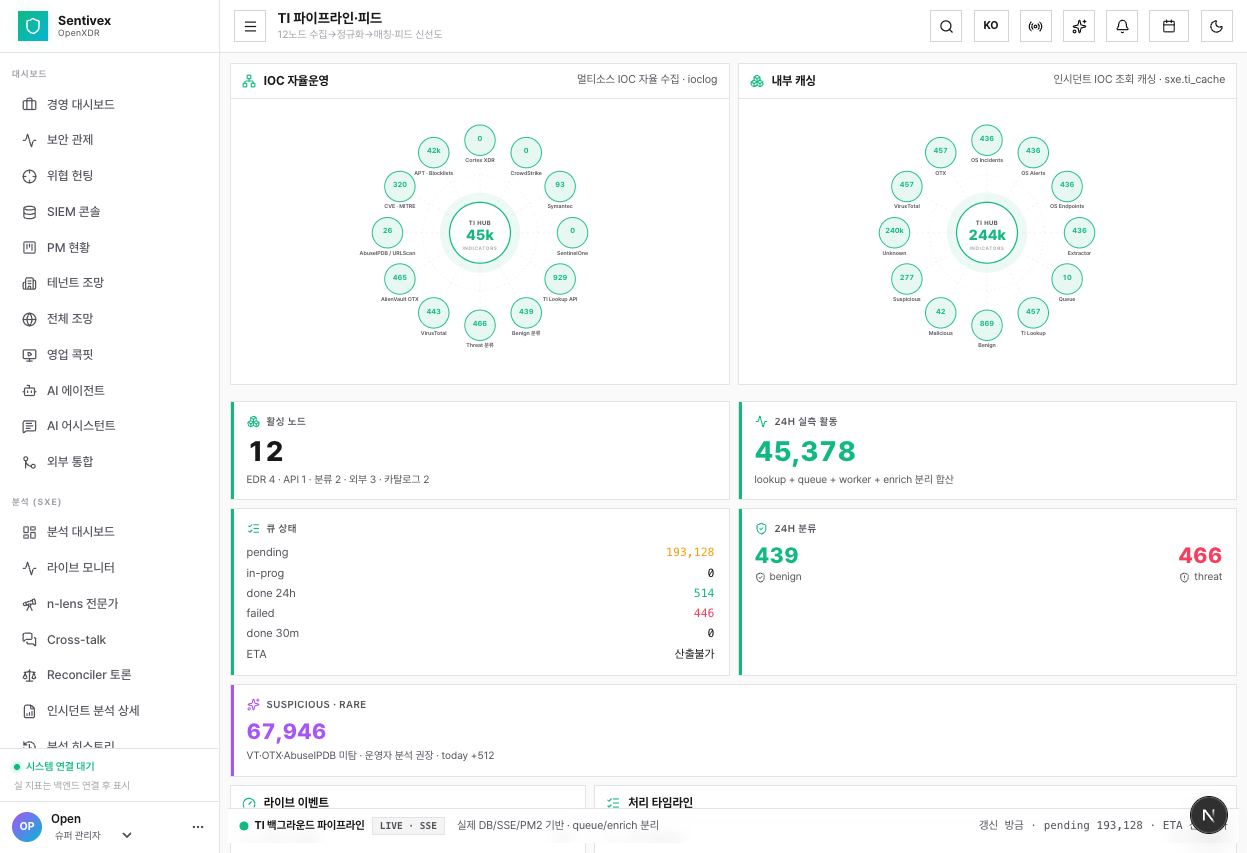Go to 보안 관제 page
The width and height of the screenshot is (1247, 853).
[x=109, y=140]
